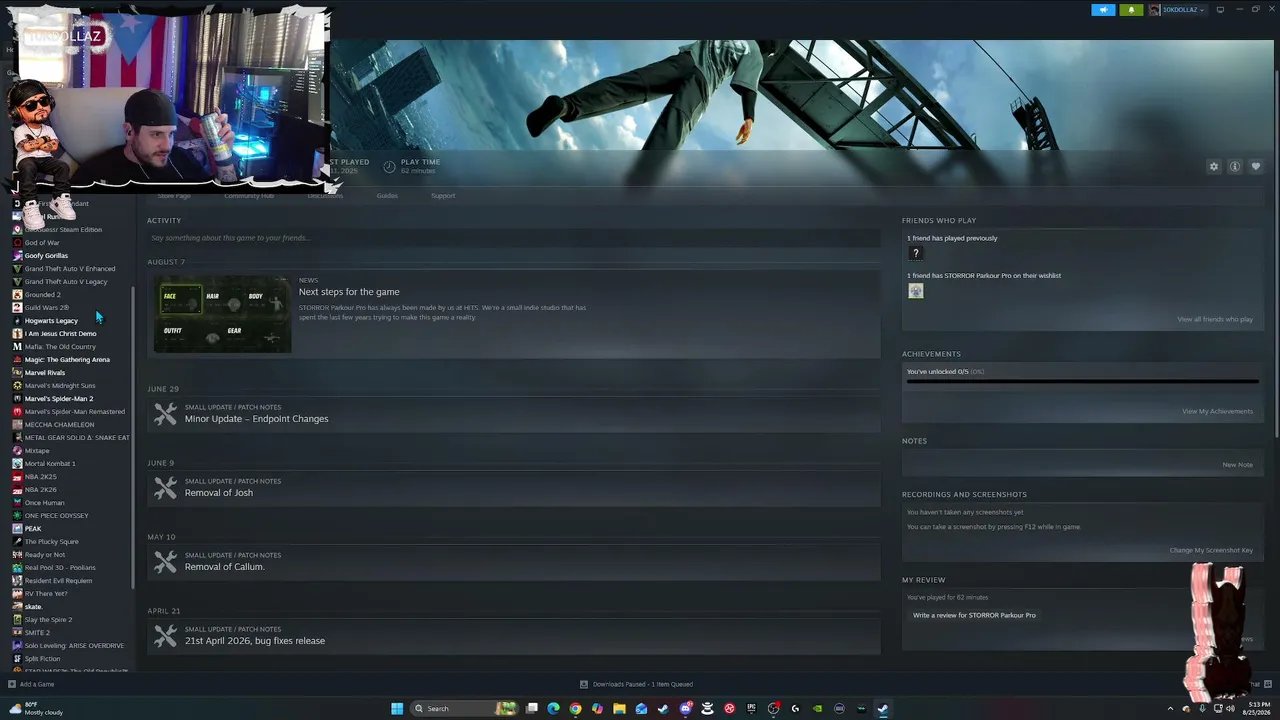Open Google Chrome from taskbar

pos(575,709)
